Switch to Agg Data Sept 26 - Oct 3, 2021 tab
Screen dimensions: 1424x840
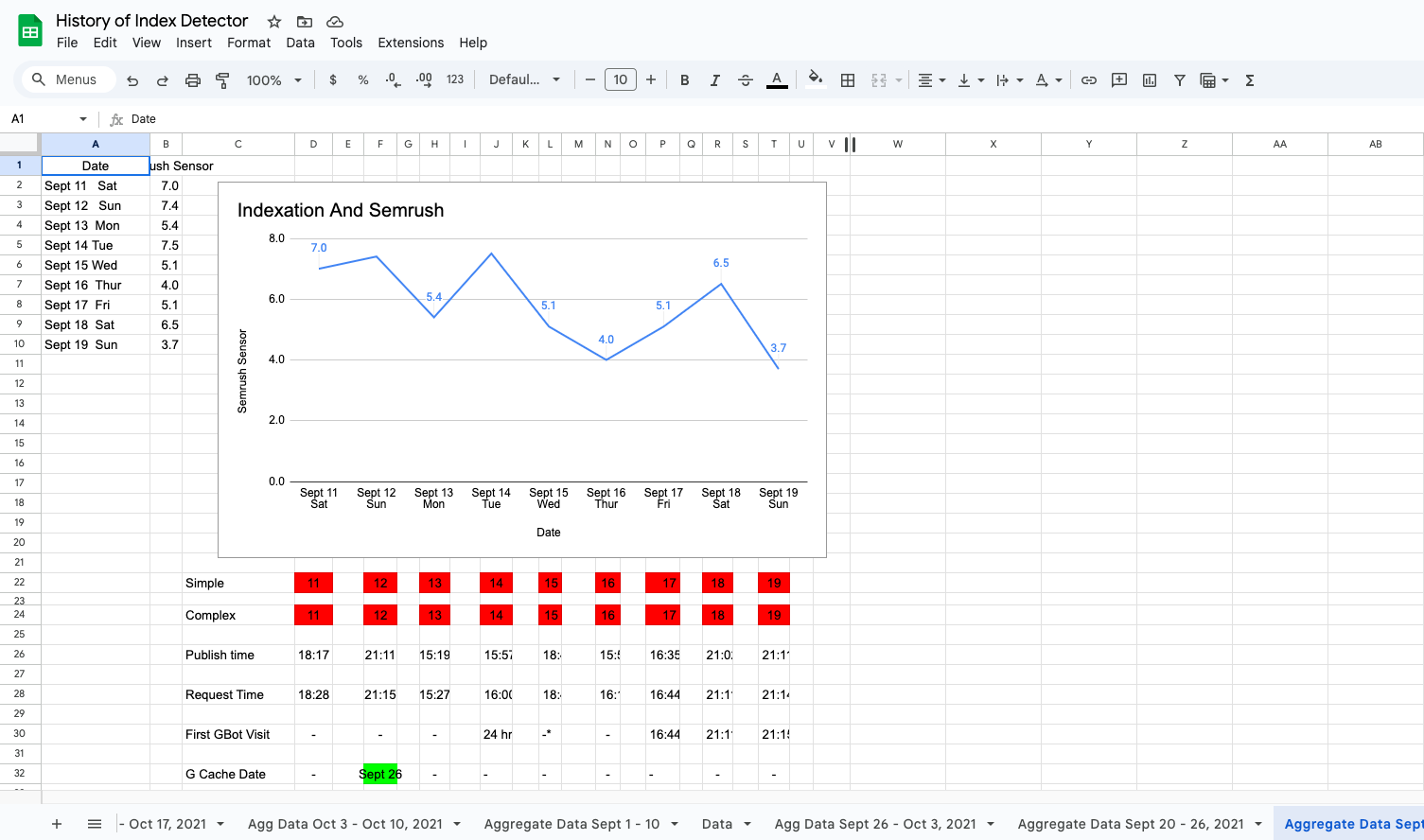[875, 824]
